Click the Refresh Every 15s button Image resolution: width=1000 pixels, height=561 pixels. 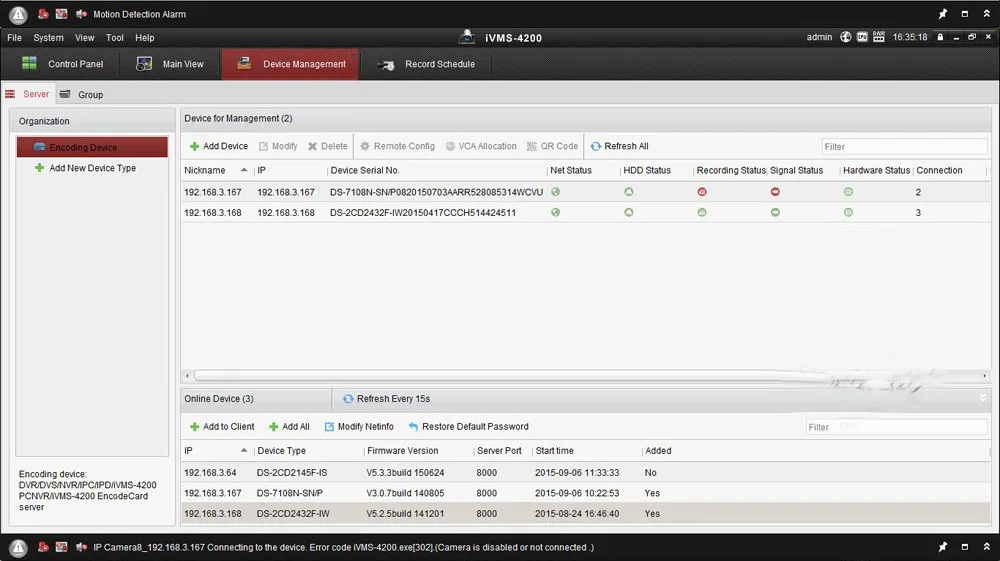tap(386, 398)
